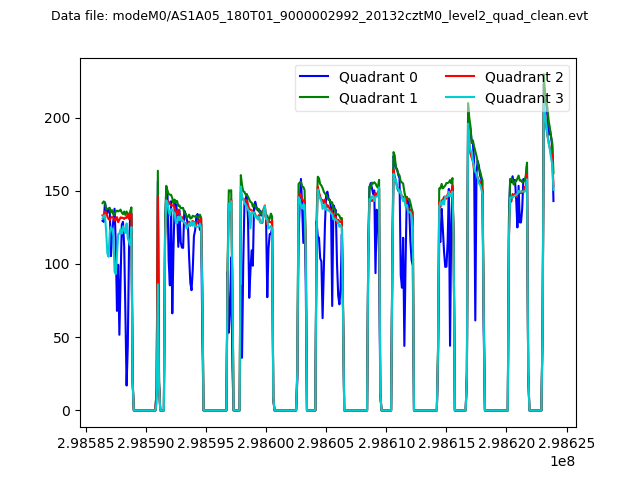Click the Quadrant 0 legend label
This screenshot has width=640, height=480.
point(378,77)
